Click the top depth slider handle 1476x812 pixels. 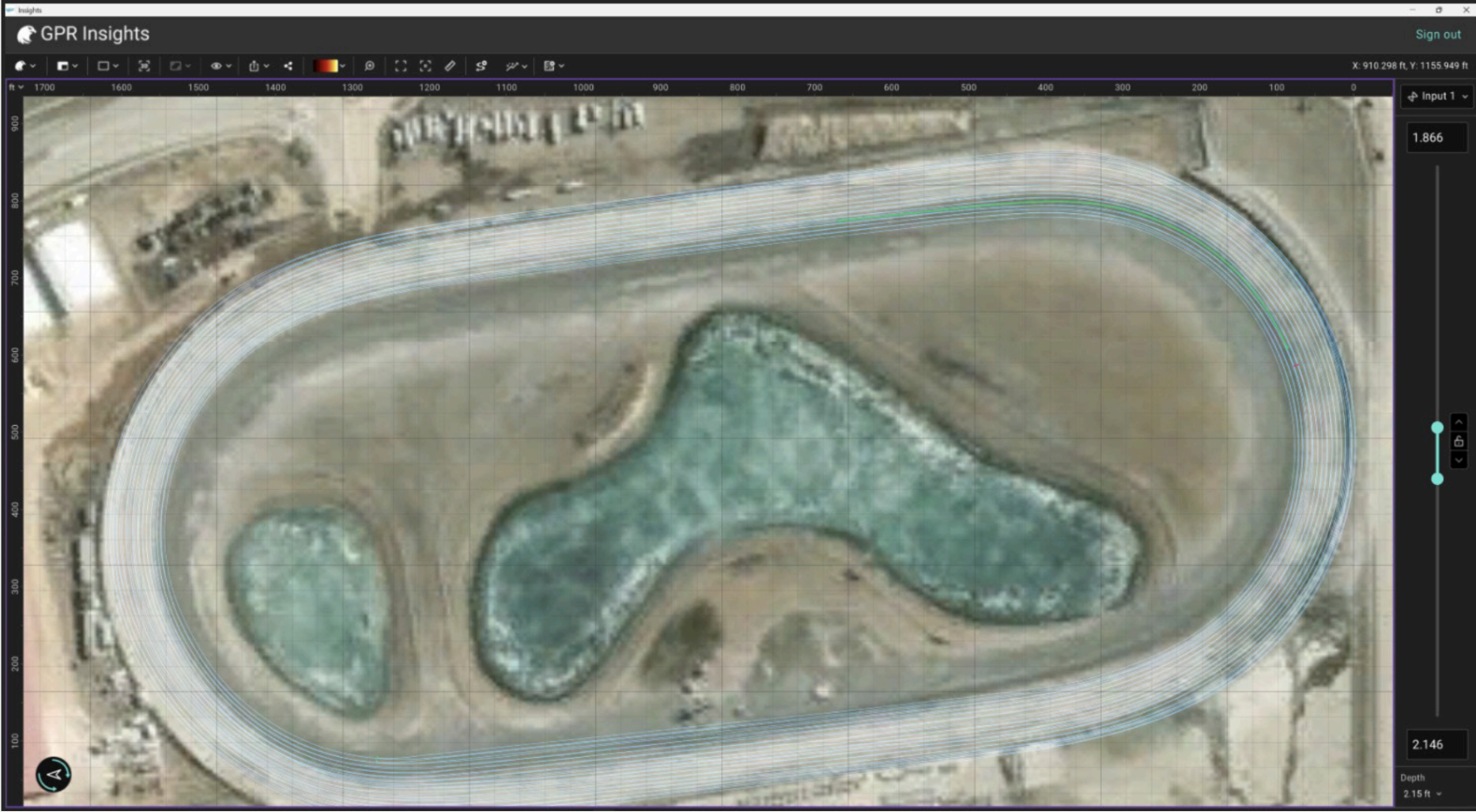click(1437, 428)
